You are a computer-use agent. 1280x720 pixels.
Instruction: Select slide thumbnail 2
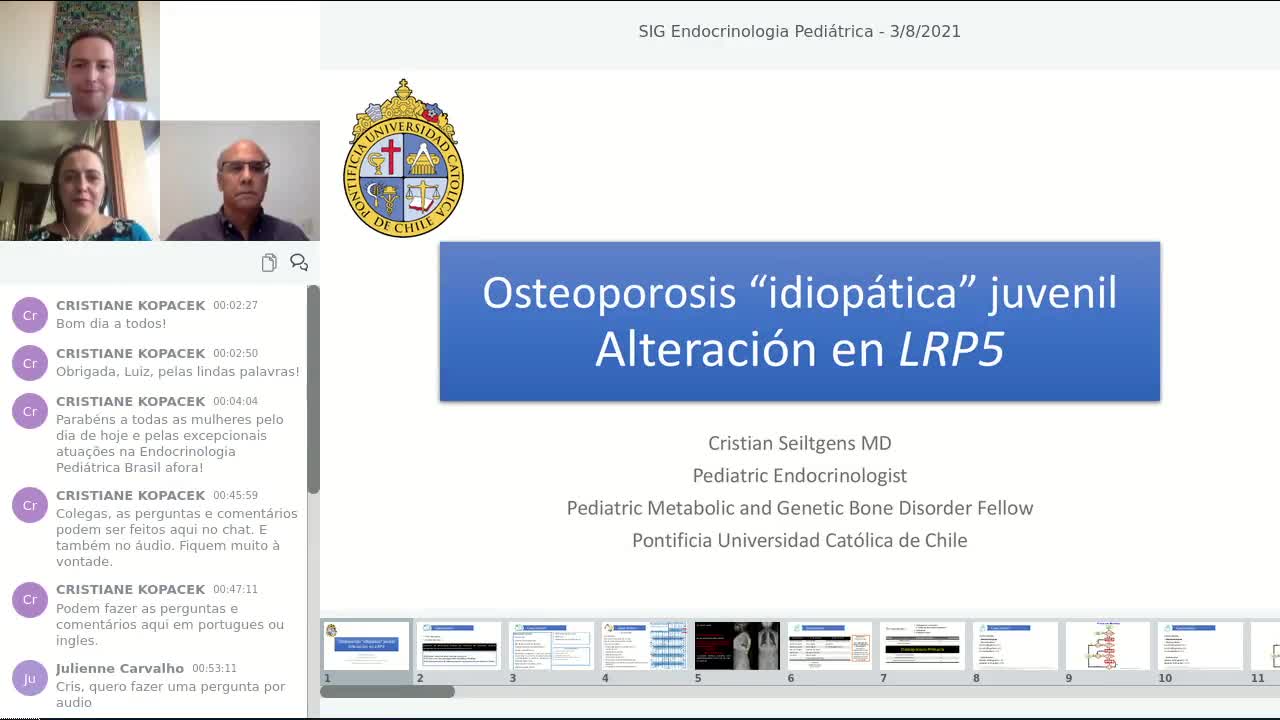point(459,646)
